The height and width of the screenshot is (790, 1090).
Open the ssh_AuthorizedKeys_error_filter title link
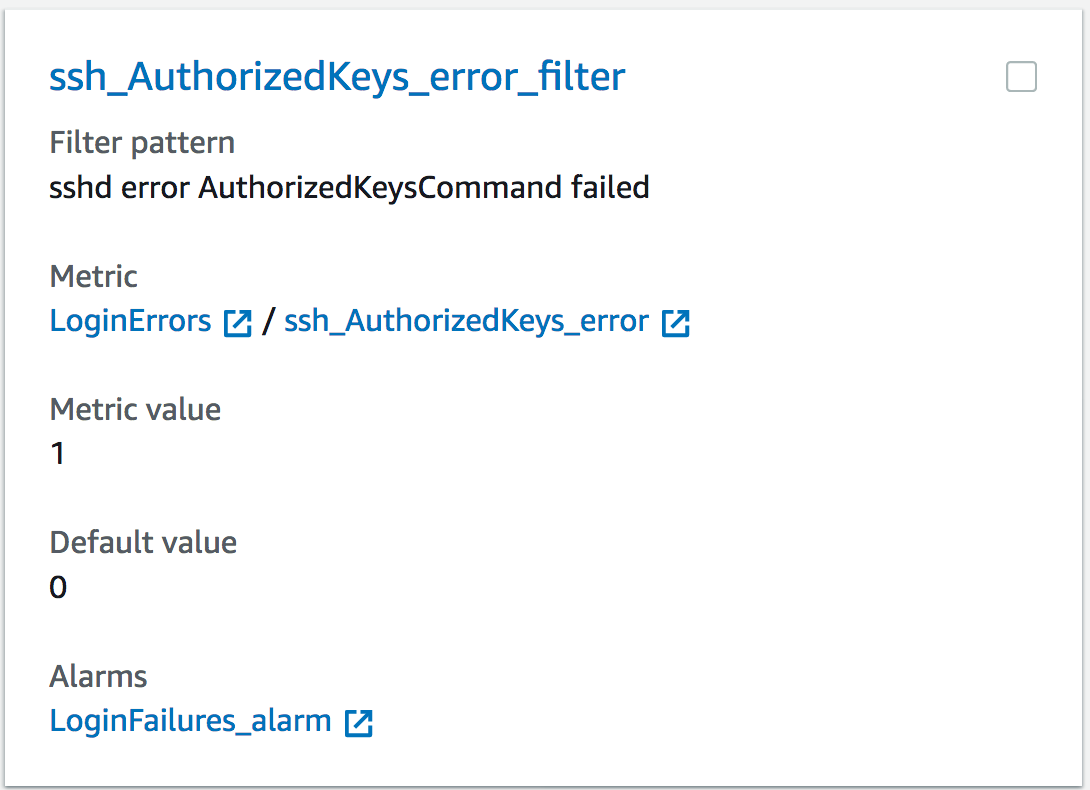(337, 77)
